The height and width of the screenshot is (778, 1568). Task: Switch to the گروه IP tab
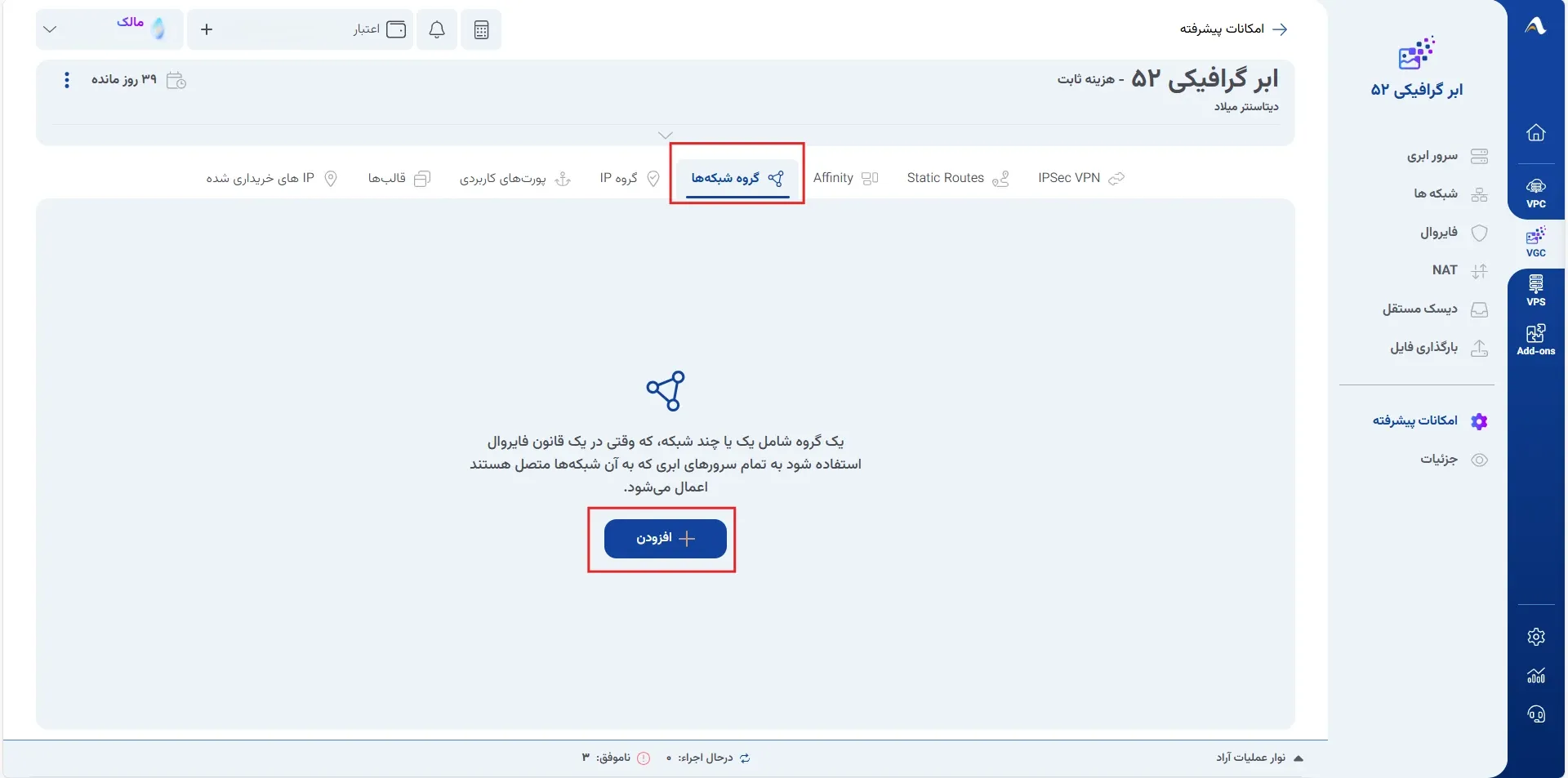click(630, 178)
